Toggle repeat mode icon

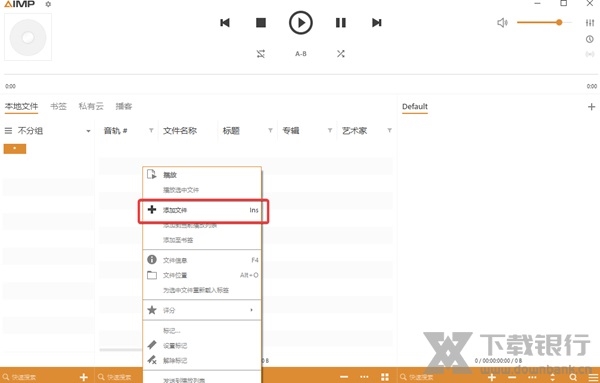coord(261,54)
